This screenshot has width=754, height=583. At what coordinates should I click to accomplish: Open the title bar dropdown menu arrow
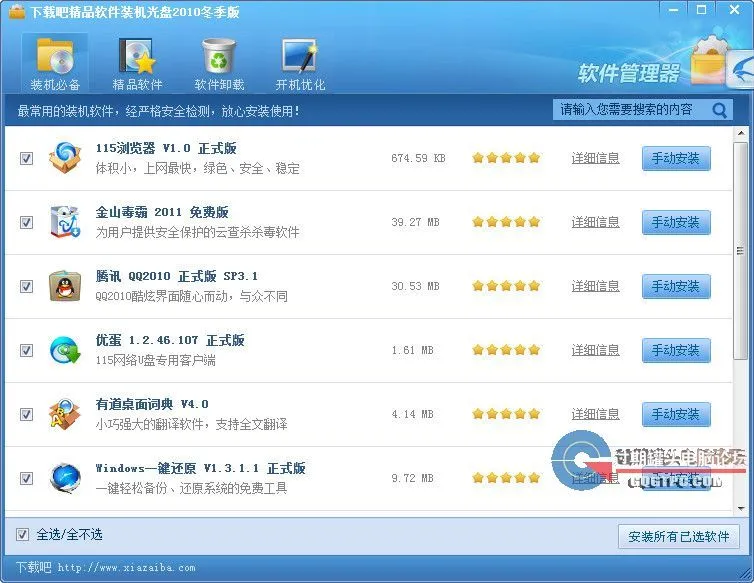673,10
